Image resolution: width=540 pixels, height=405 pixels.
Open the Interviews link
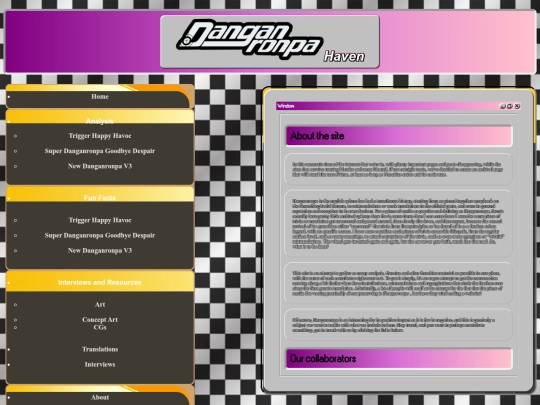[x=100, y=364]
